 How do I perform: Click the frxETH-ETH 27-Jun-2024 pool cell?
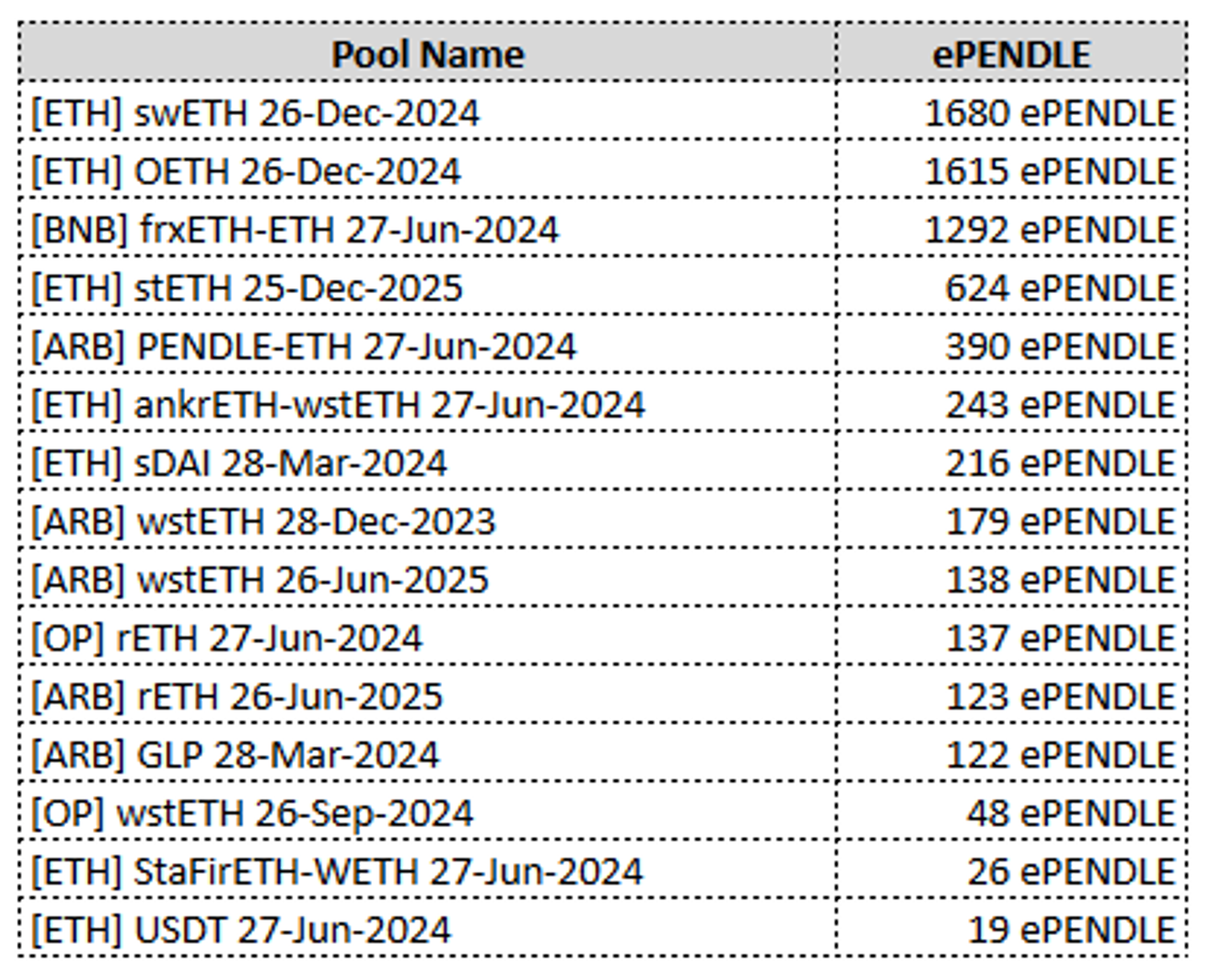[x=295, y=229]
